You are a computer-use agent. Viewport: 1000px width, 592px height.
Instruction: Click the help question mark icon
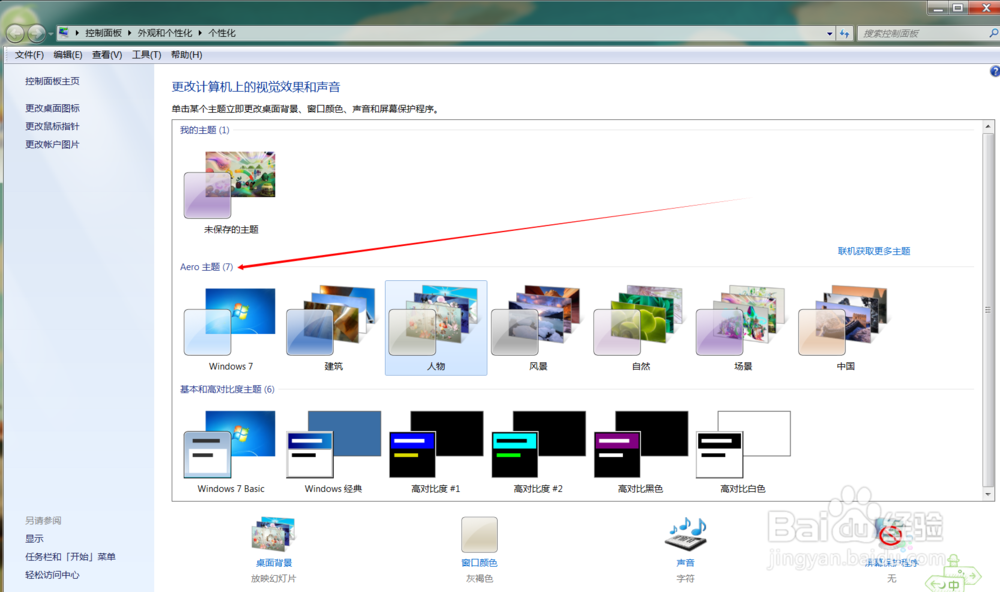pos(994,71)
